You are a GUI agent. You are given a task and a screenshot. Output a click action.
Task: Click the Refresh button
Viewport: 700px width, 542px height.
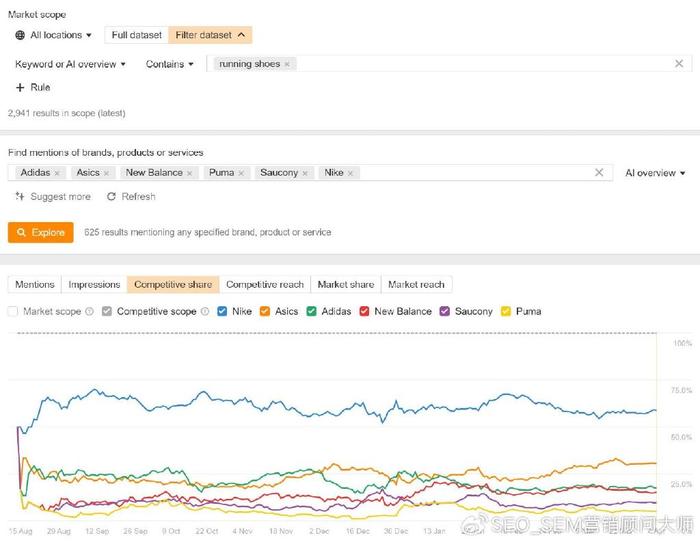pyautogui.click(x=131, y=196)
